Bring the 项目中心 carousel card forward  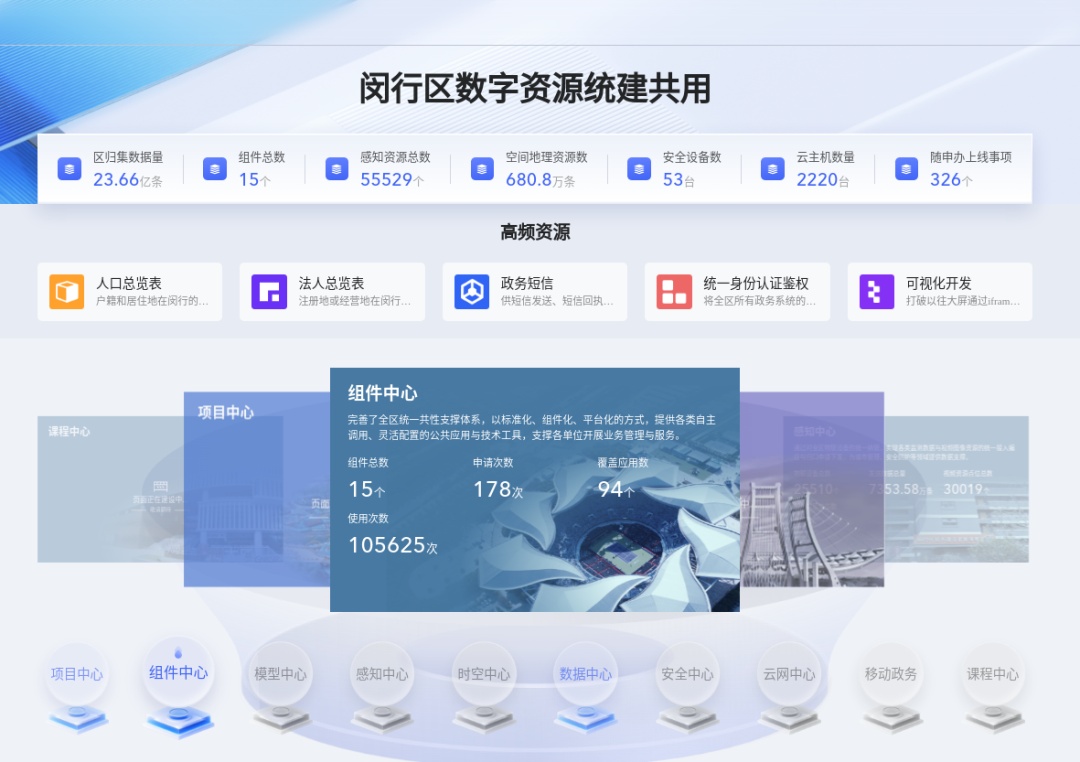pos(256,489)
